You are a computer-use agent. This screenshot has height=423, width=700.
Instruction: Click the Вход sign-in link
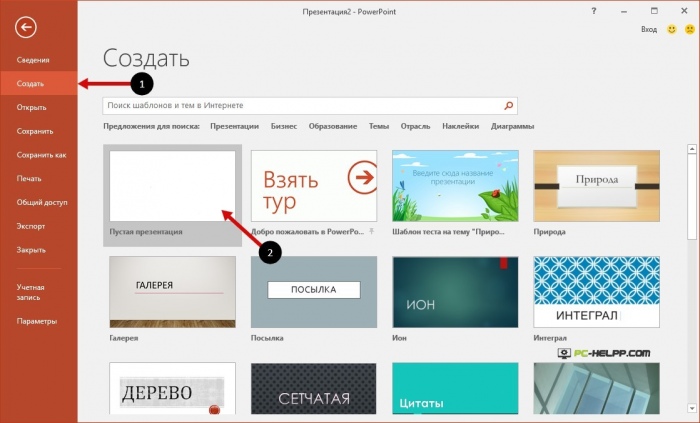coord(650,31)
